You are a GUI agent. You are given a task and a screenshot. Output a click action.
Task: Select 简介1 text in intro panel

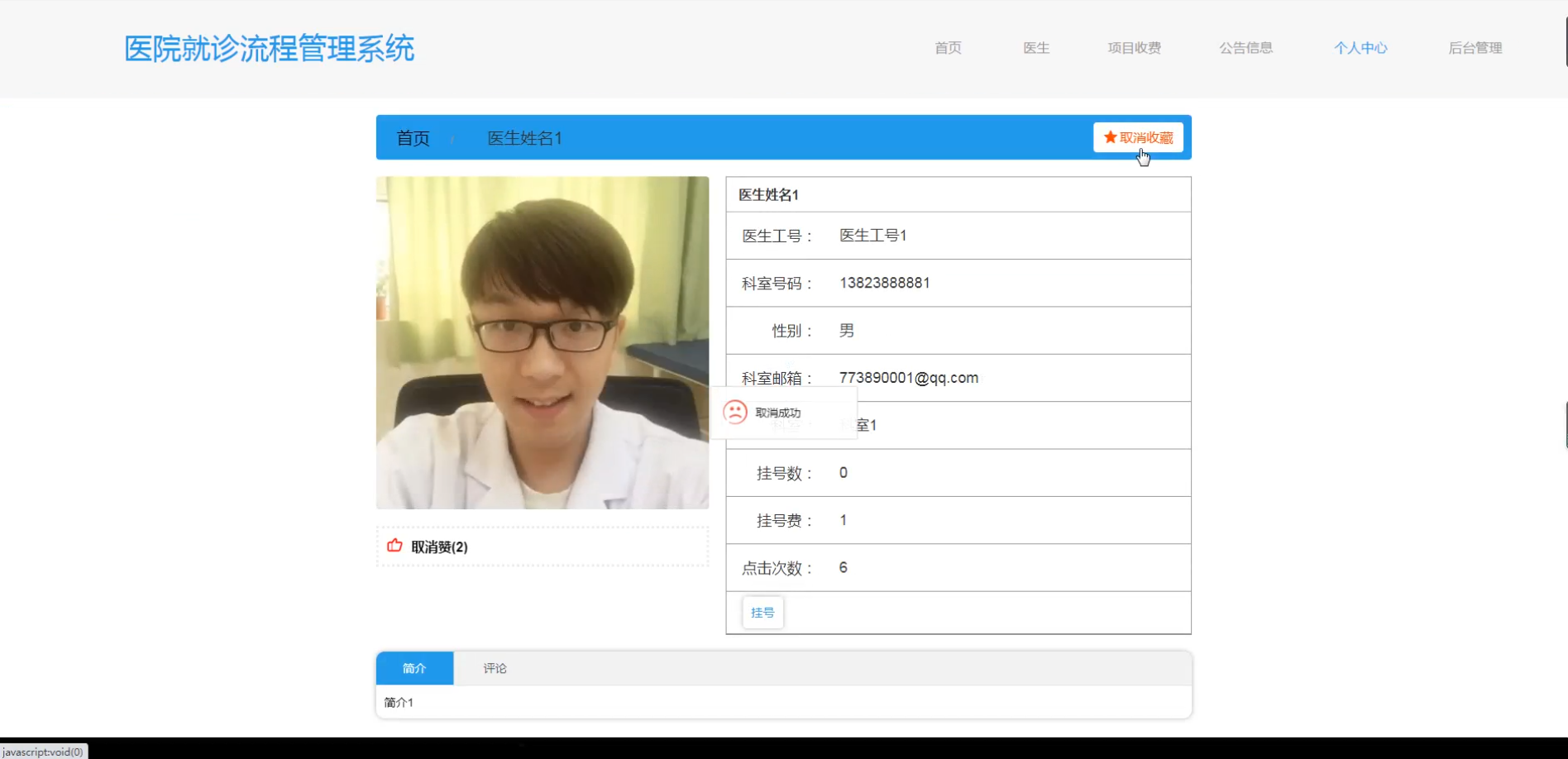tap(399, 702)
